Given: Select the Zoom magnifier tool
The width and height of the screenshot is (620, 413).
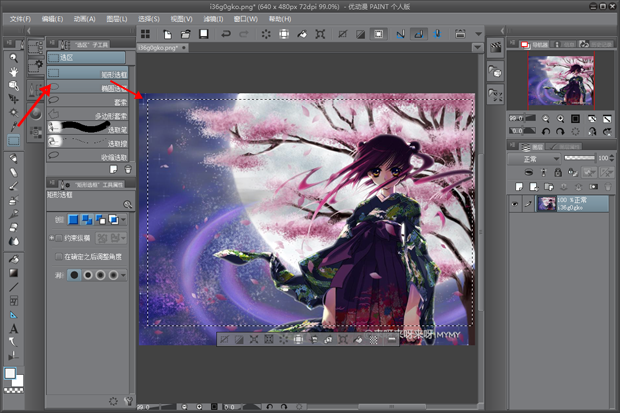Looking at the screenshot, I should (13, 58).
